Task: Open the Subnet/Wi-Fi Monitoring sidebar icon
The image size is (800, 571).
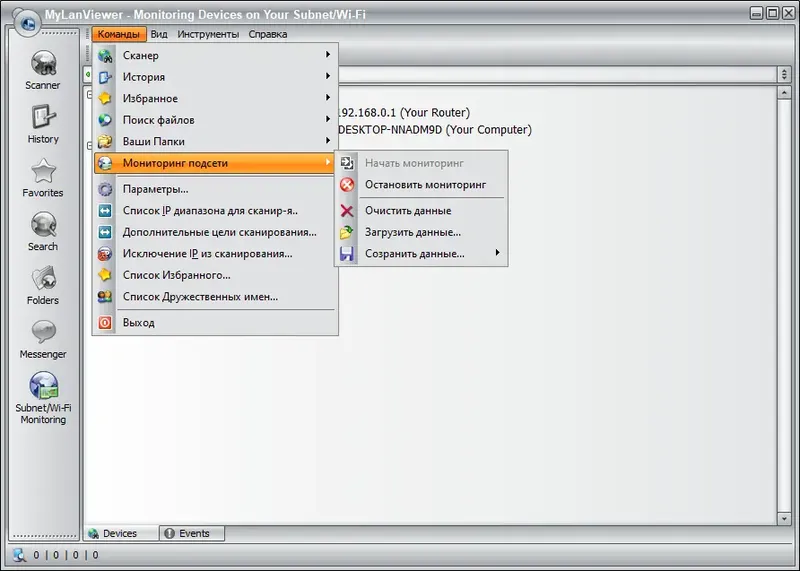Action: pos(43,386)
